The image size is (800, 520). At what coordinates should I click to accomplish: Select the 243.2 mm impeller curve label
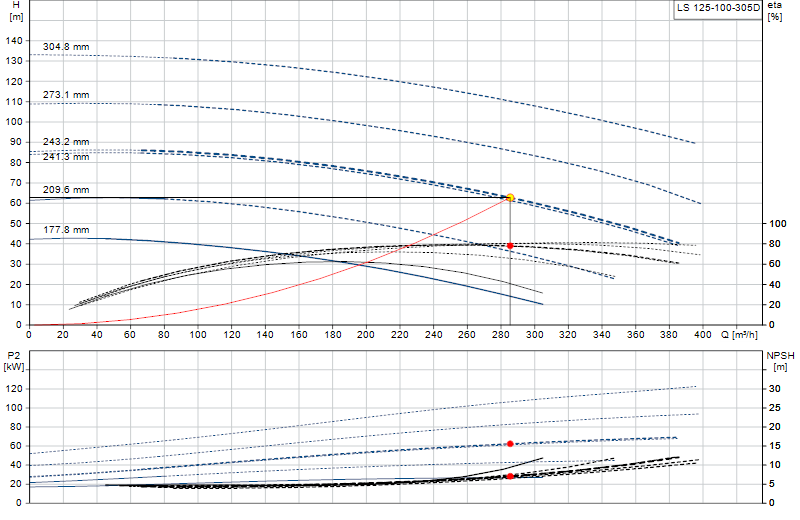(x=66, y=141)
